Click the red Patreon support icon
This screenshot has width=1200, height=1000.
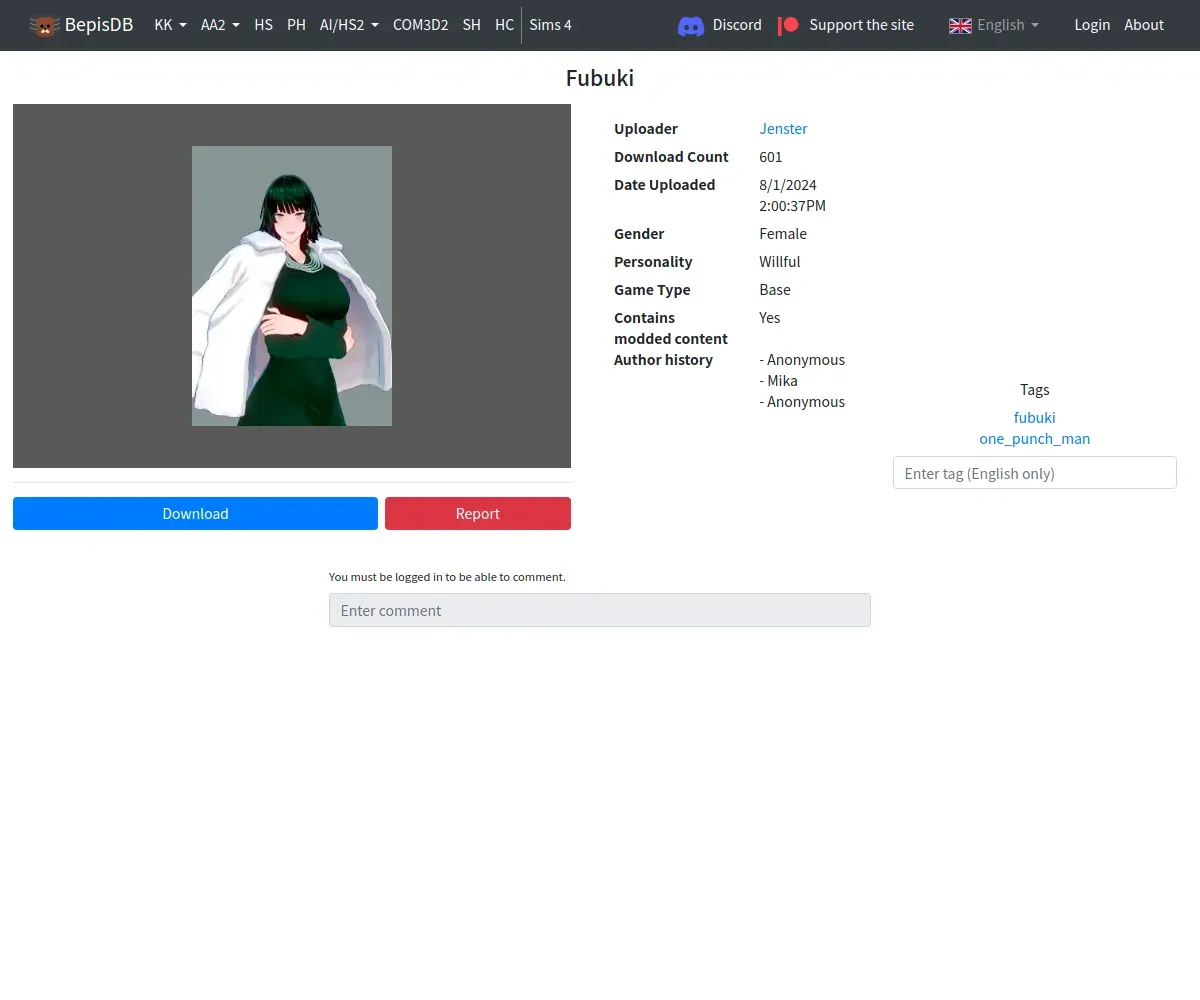(x=788, y=25)
